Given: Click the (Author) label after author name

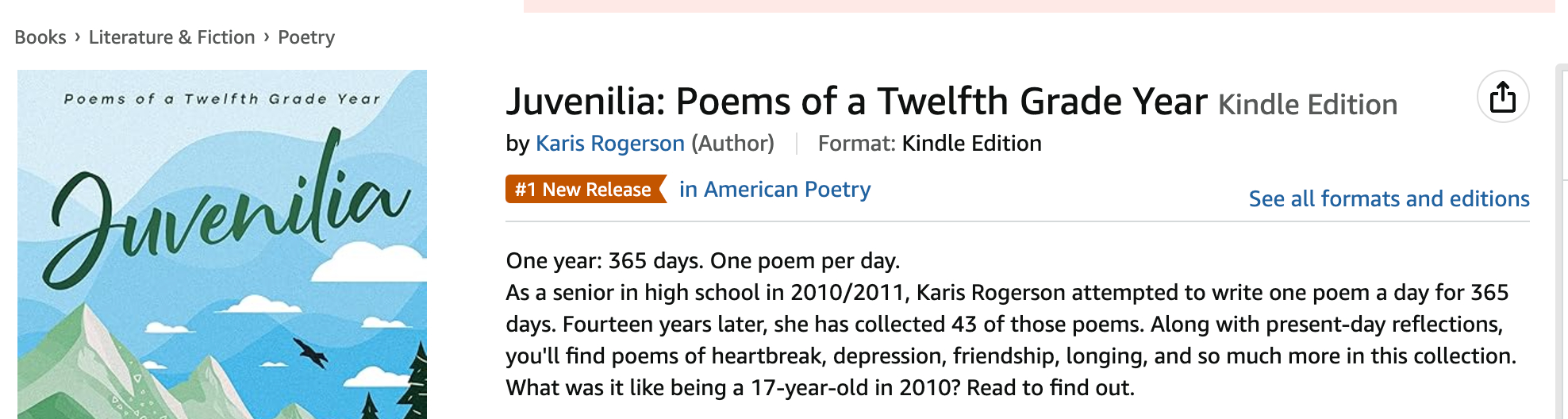Looking at the screenshot, I should [x=732, y=144].
